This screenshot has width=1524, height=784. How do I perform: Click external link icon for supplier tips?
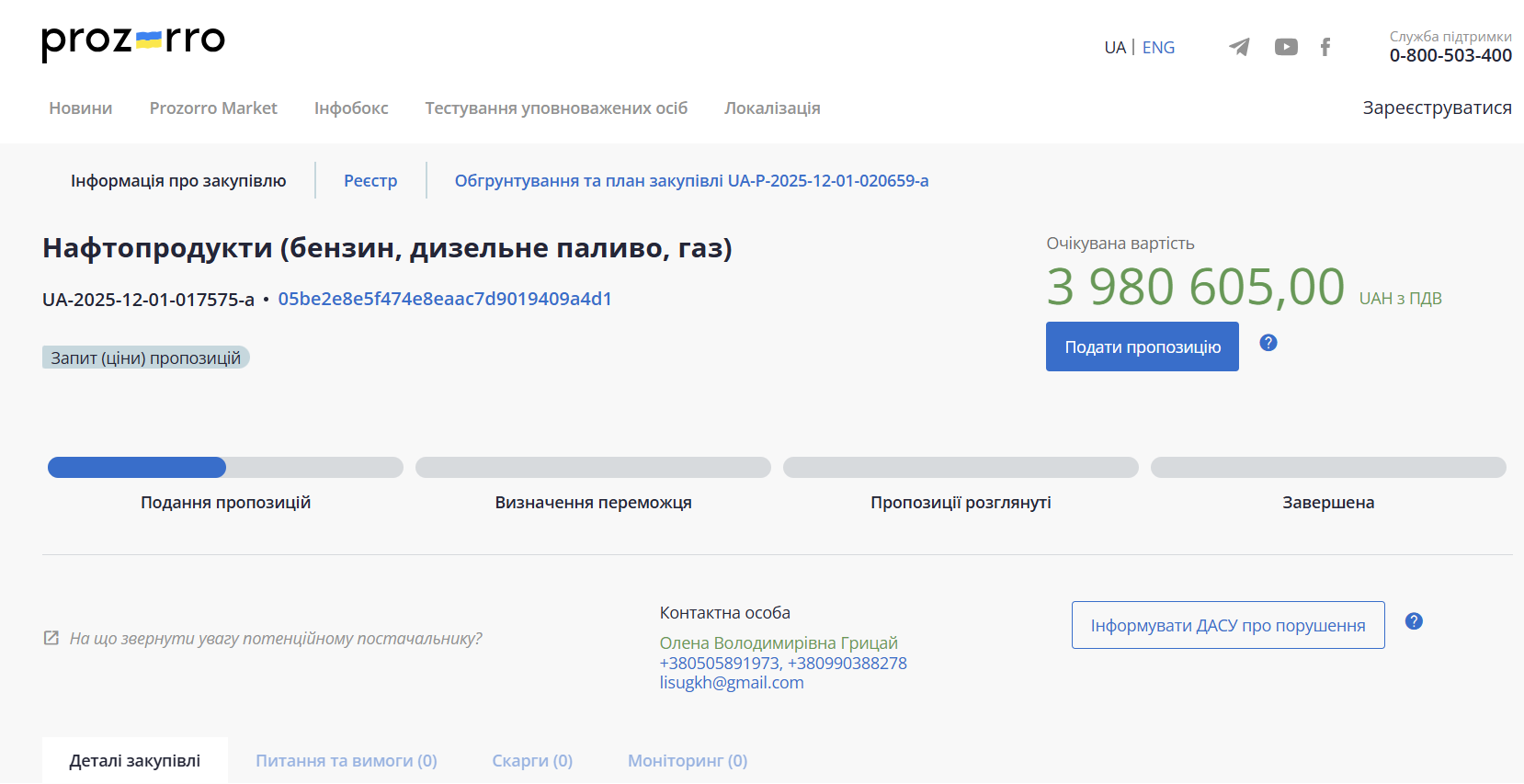[x=51, y=638]
